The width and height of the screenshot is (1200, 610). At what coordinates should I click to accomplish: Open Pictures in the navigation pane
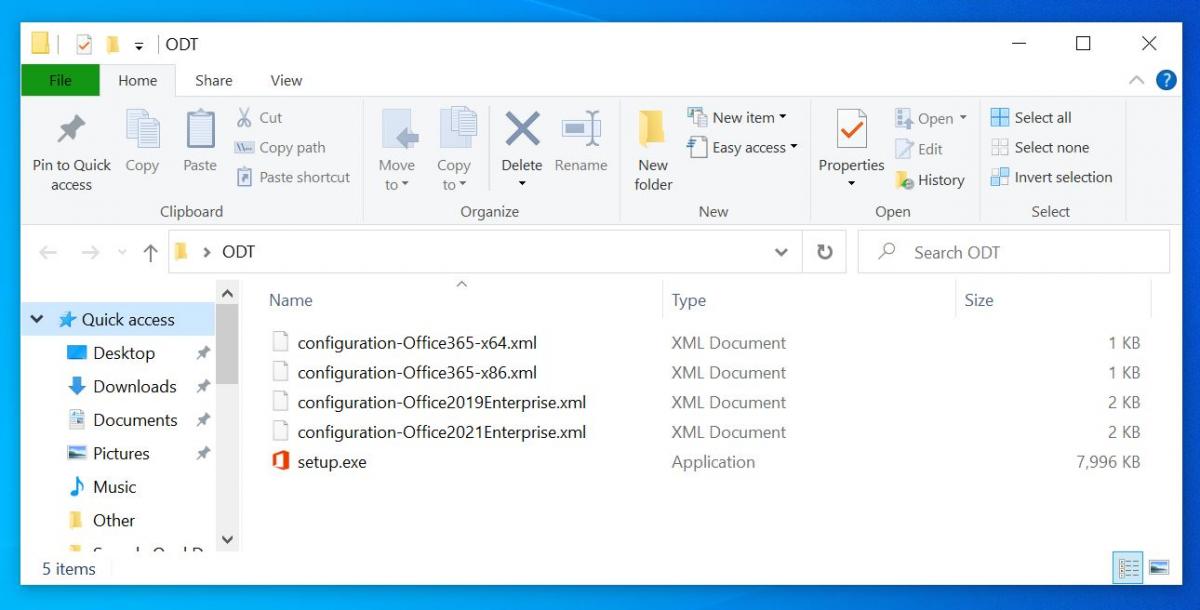(121, 453)
